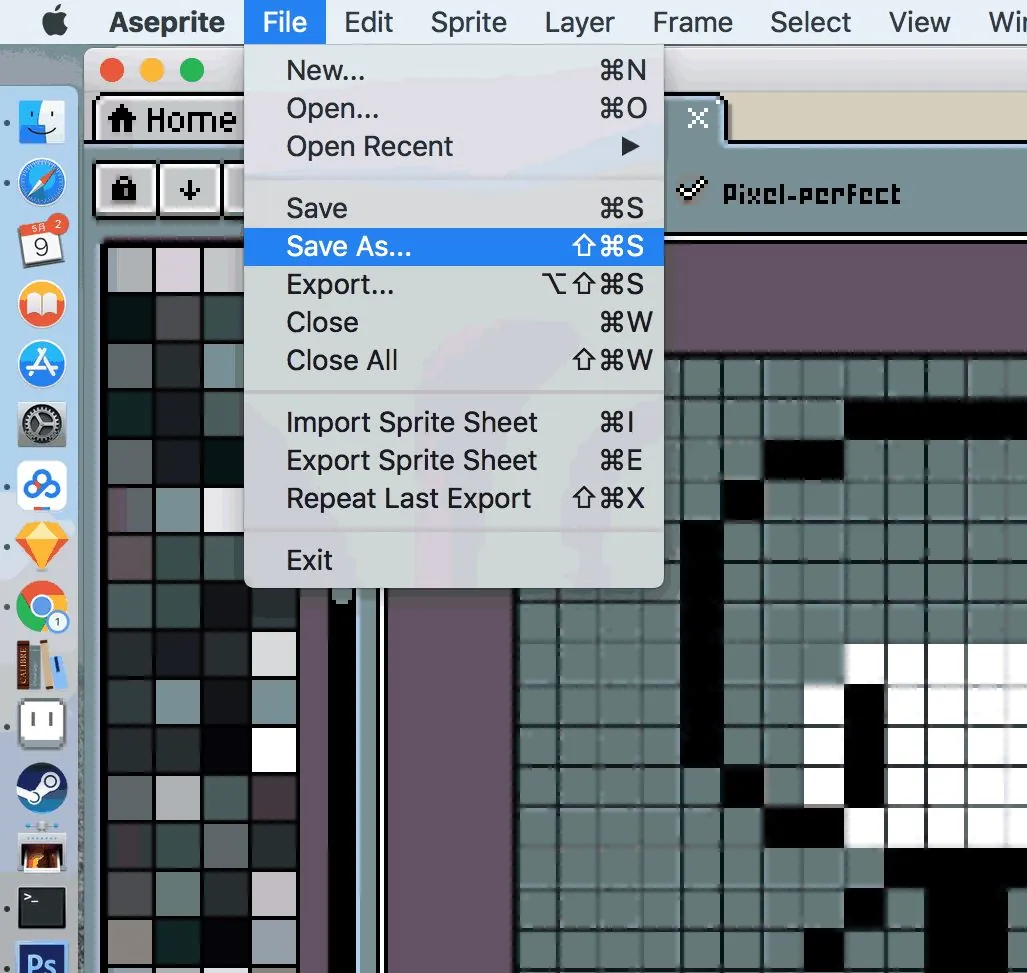Choose Open... from the File menu
1027x973 pixels.
click(x=453, y=108)
